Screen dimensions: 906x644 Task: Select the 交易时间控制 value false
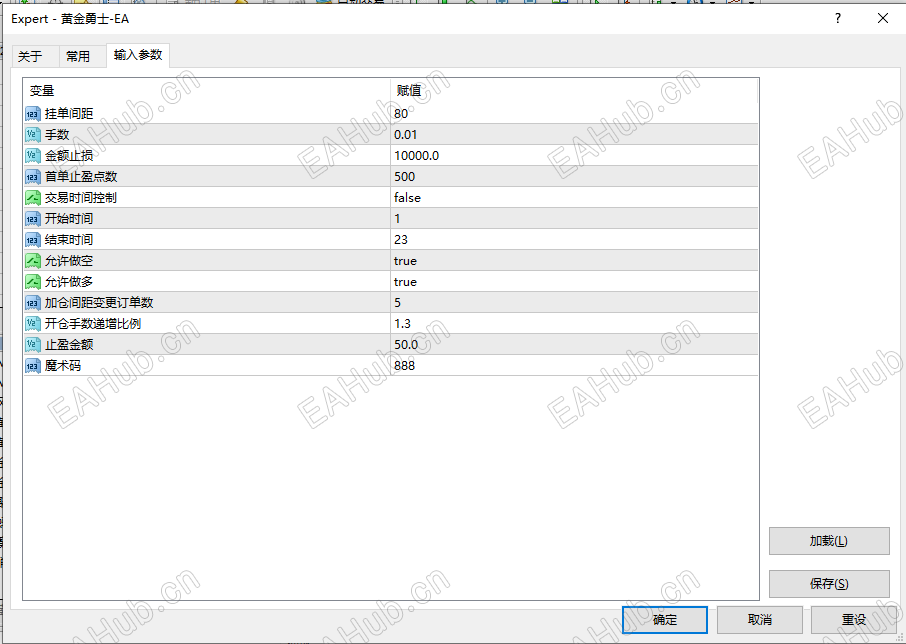click(407, 198)
